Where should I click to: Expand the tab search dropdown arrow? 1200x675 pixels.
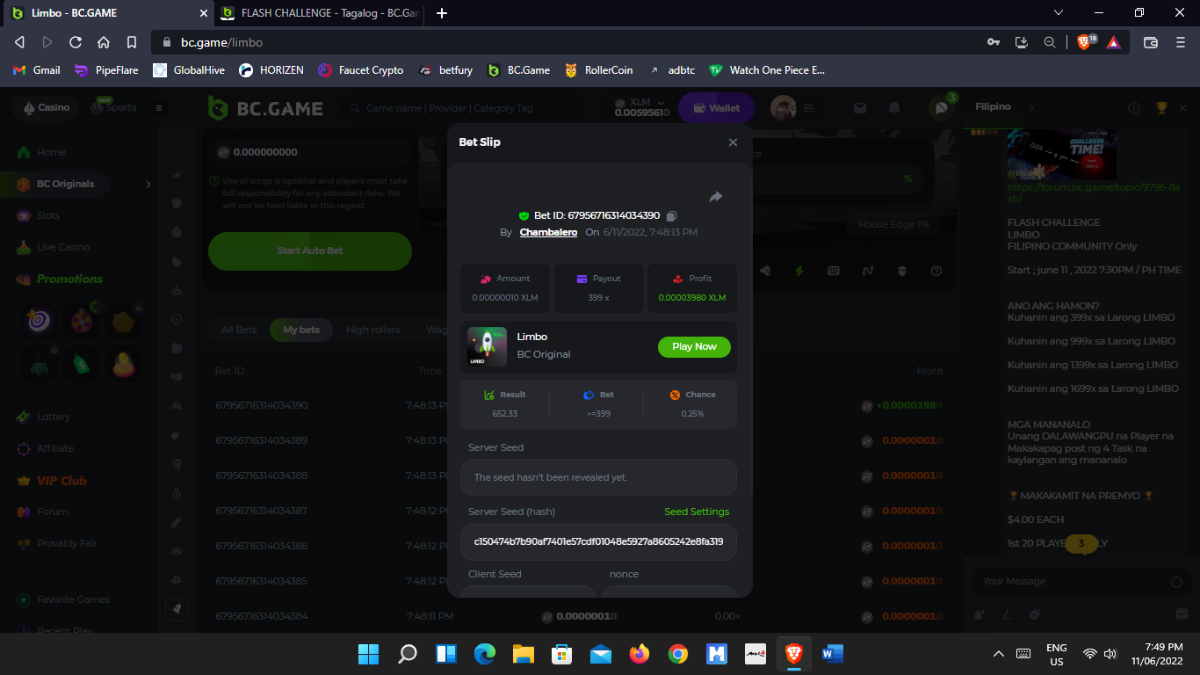pos(1059,13)
